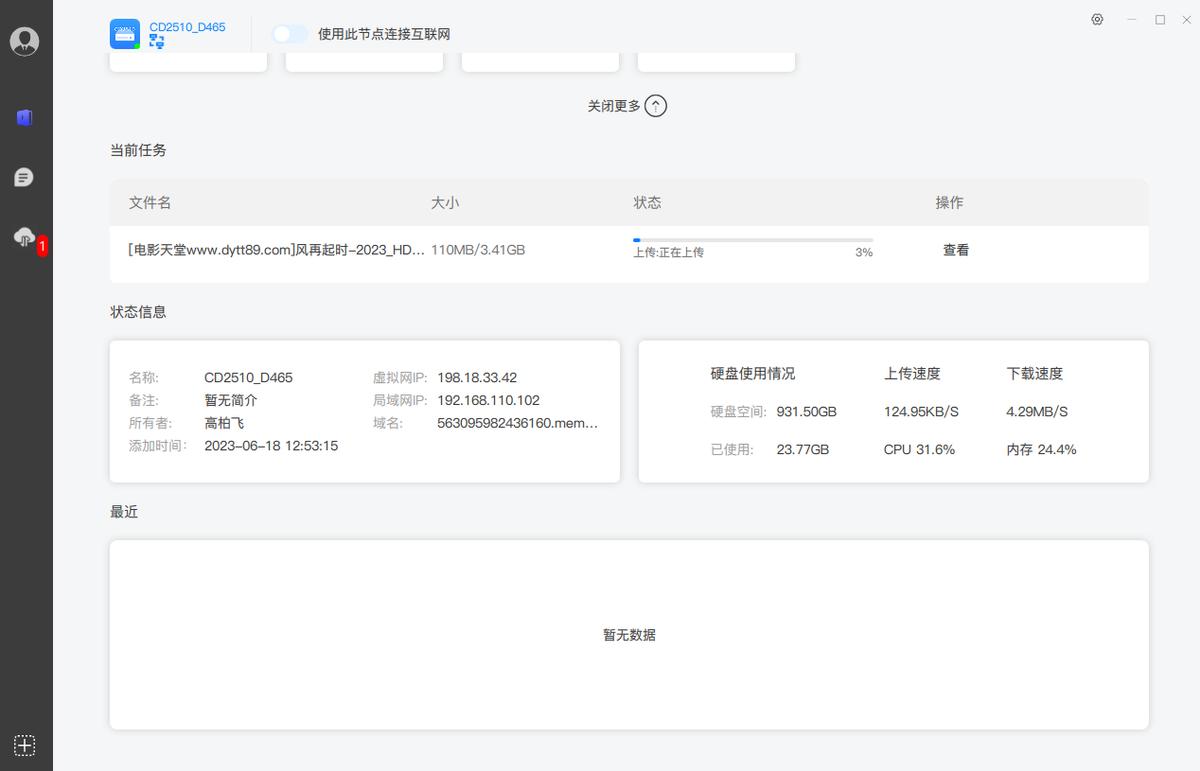Click the CD2510_D465 device icon
The height and width of the screenshot is (771, 1200).
click(124, 33)
